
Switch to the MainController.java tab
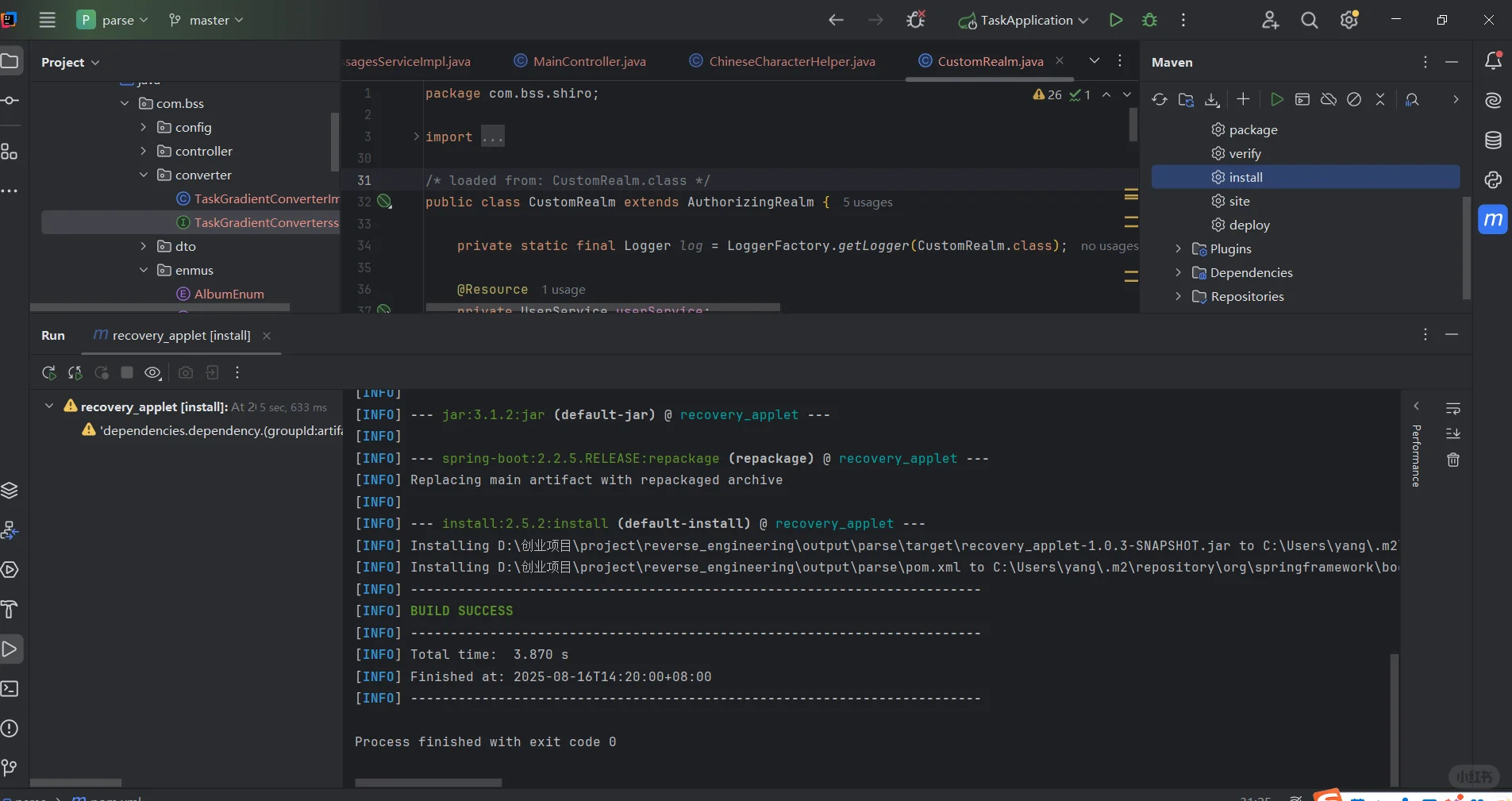click(x=589, y=61)
